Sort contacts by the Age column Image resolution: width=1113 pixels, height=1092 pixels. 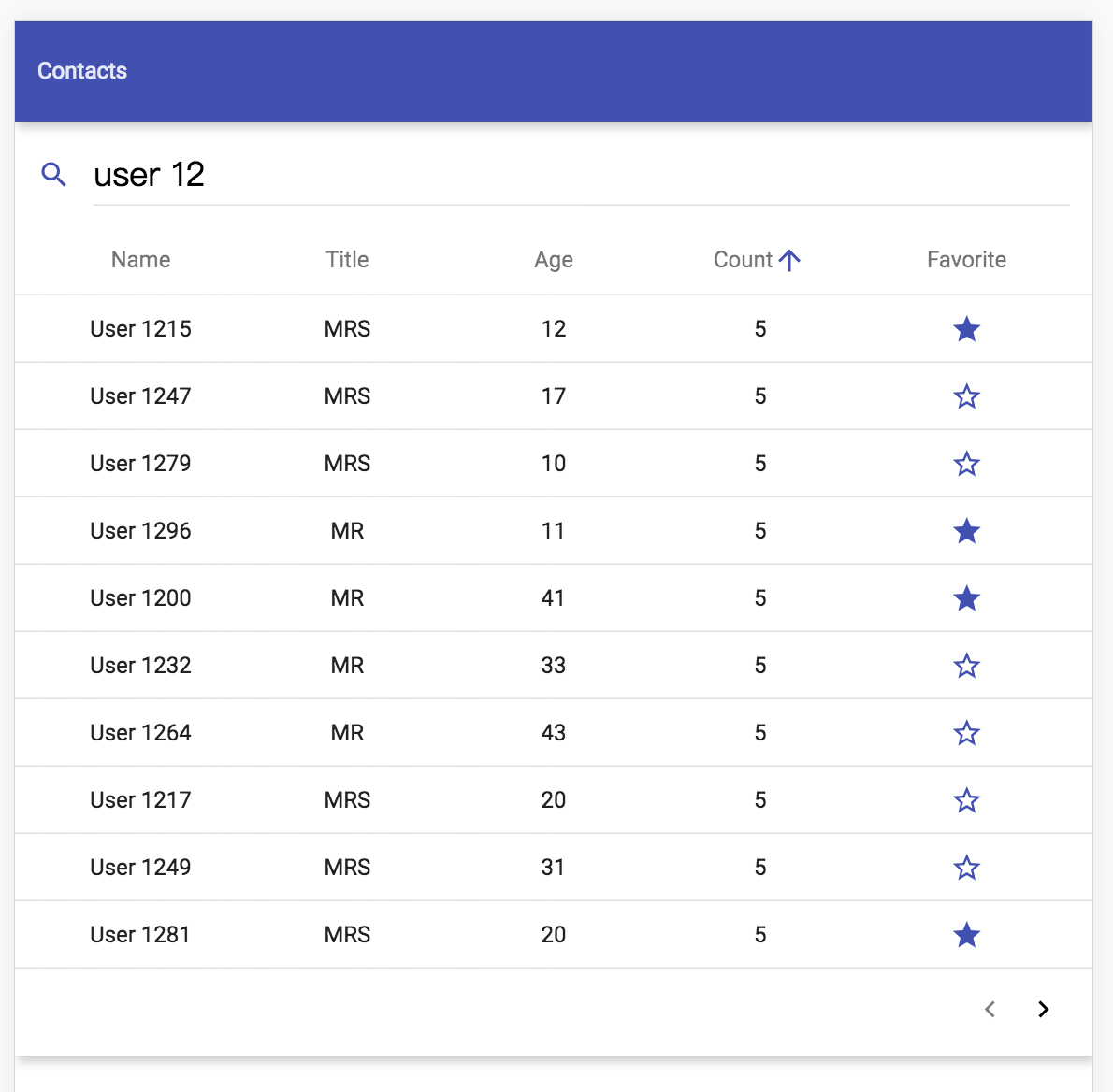click(554, 260)
